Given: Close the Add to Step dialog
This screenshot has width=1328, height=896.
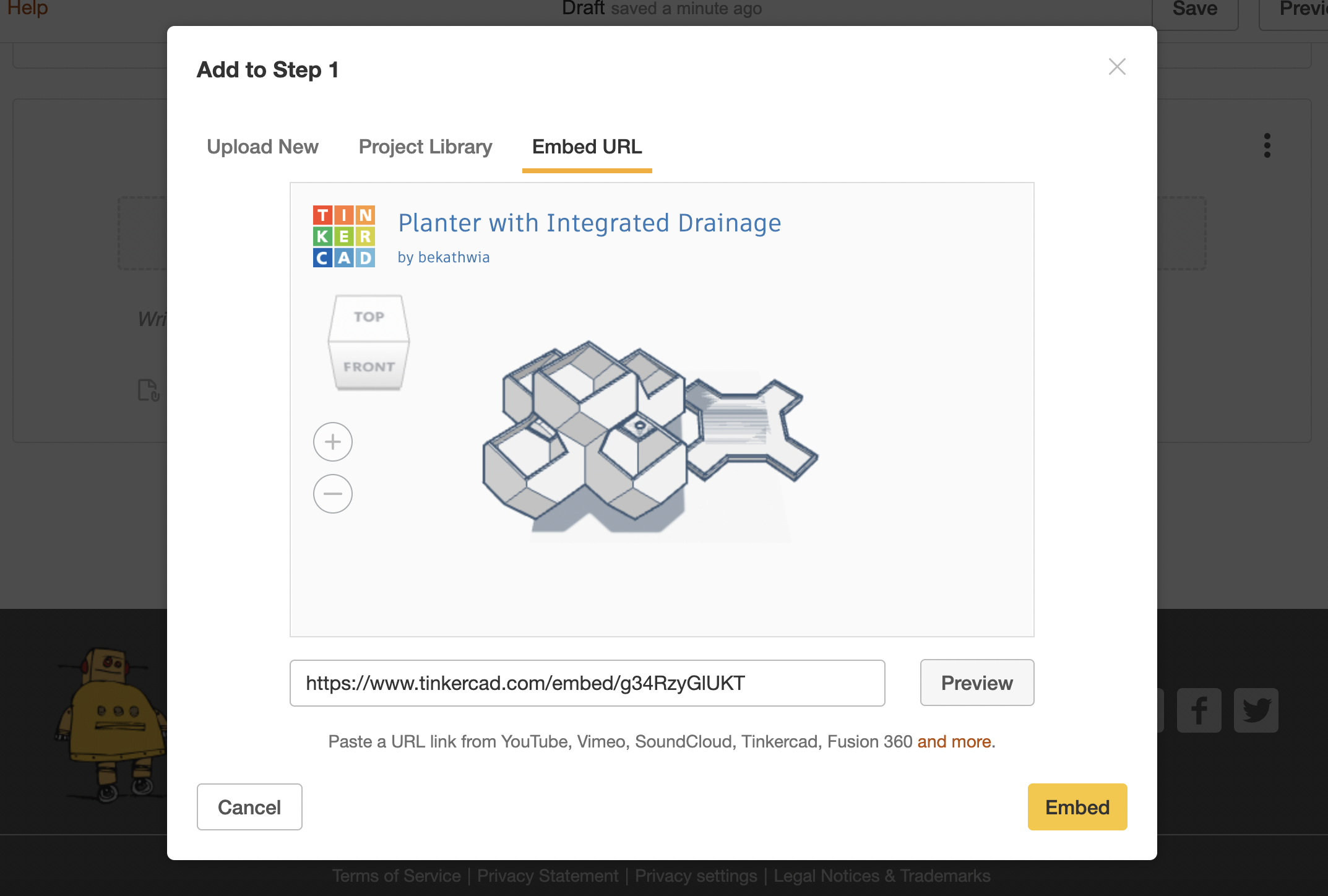Looking at the screenshot, I should 1116,67.
